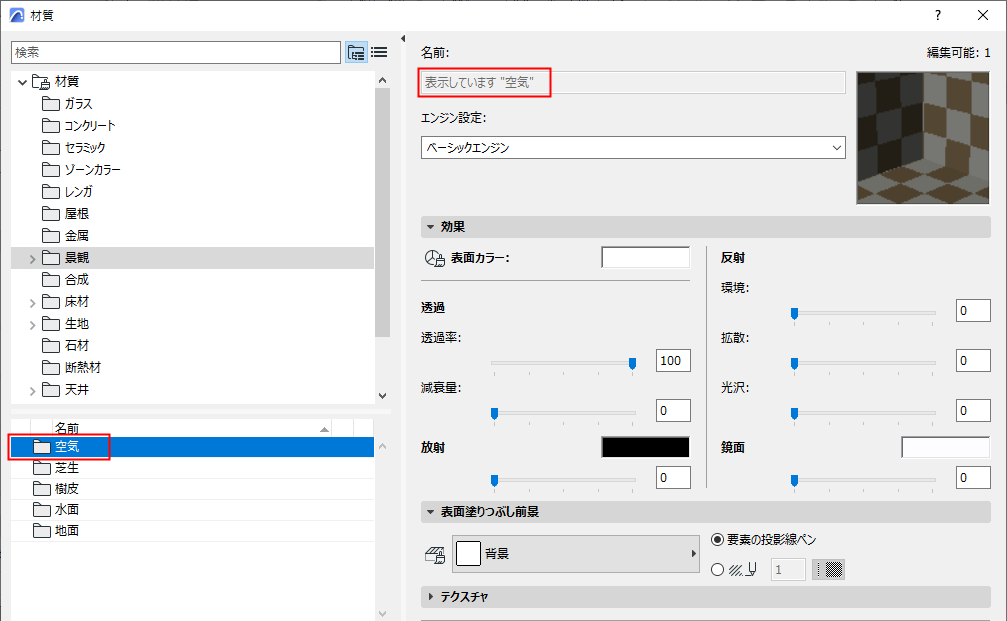1007x621 pixels.
Task: Open the セラミック folder
Action: tap(74, 148)
